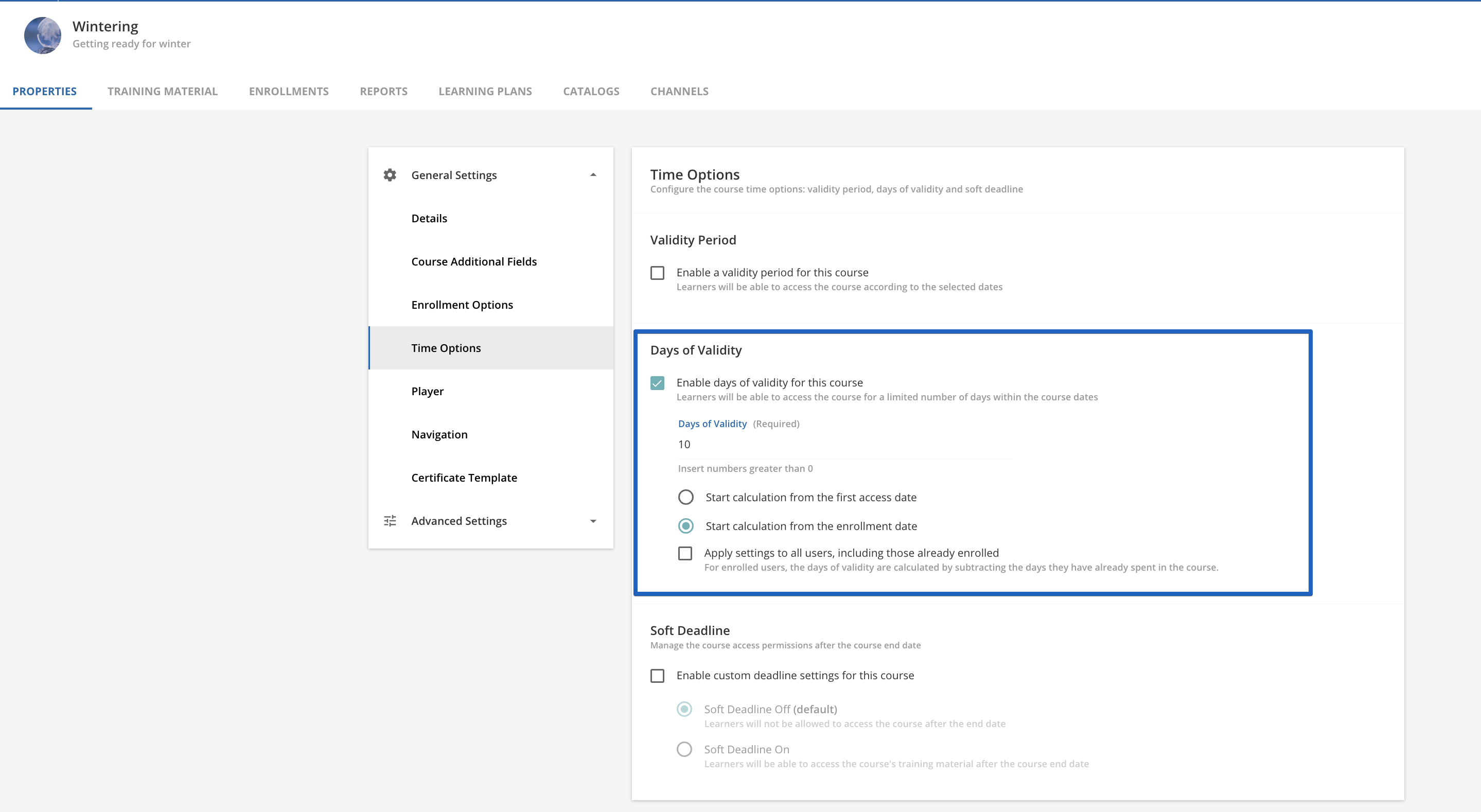Open the Navigation settings item
1481x812 pixels.
tap(491, 434)
